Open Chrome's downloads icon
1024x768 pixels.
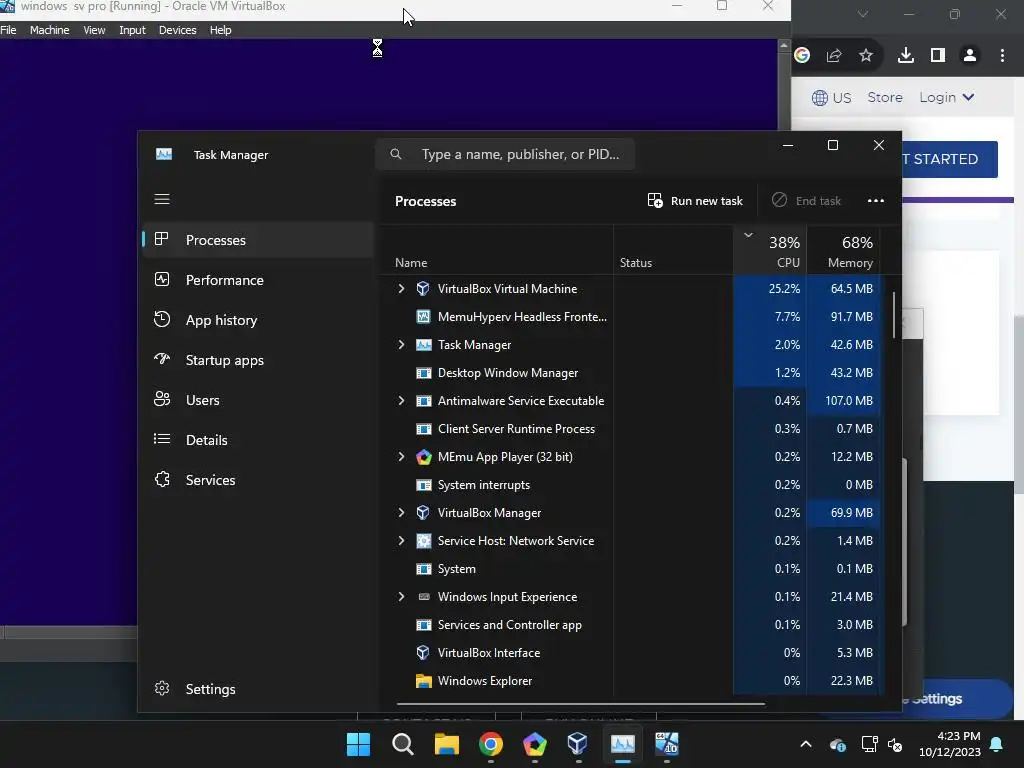point(906,56)
